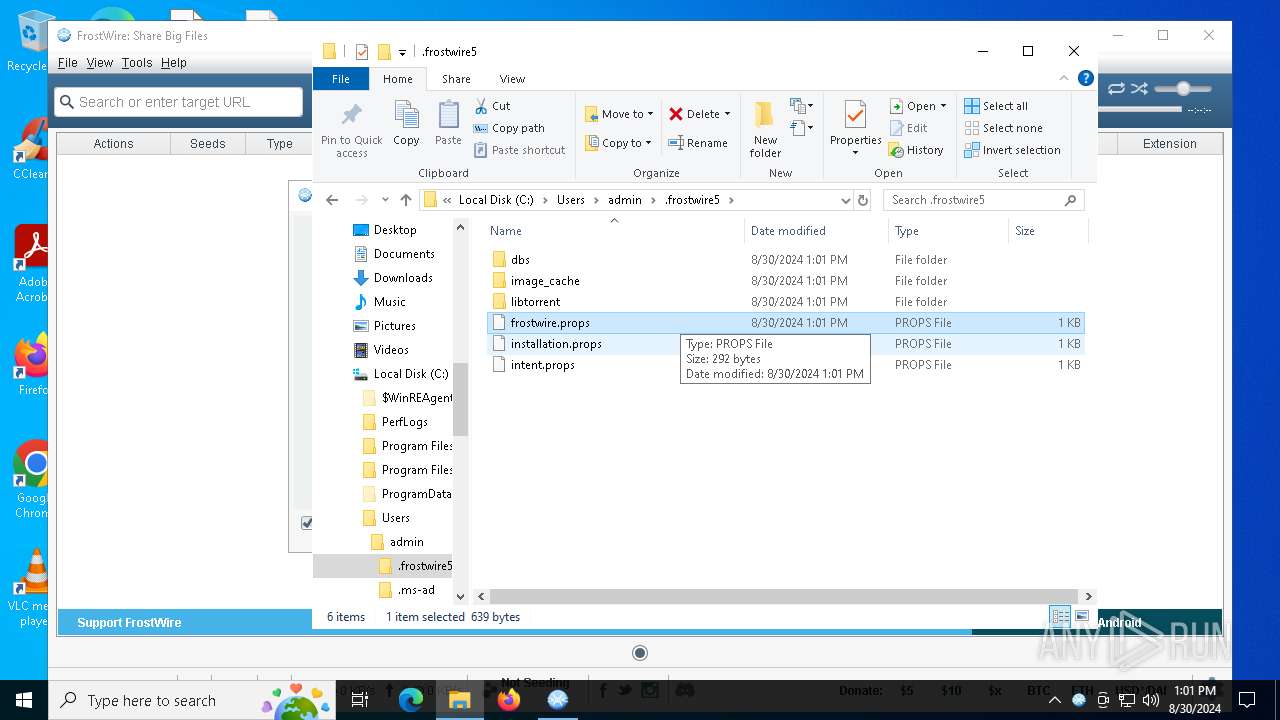The width and height of the screenshot is (1280, 720).
Task: Click the search magnifier in Explorer
Action: 1070,200
